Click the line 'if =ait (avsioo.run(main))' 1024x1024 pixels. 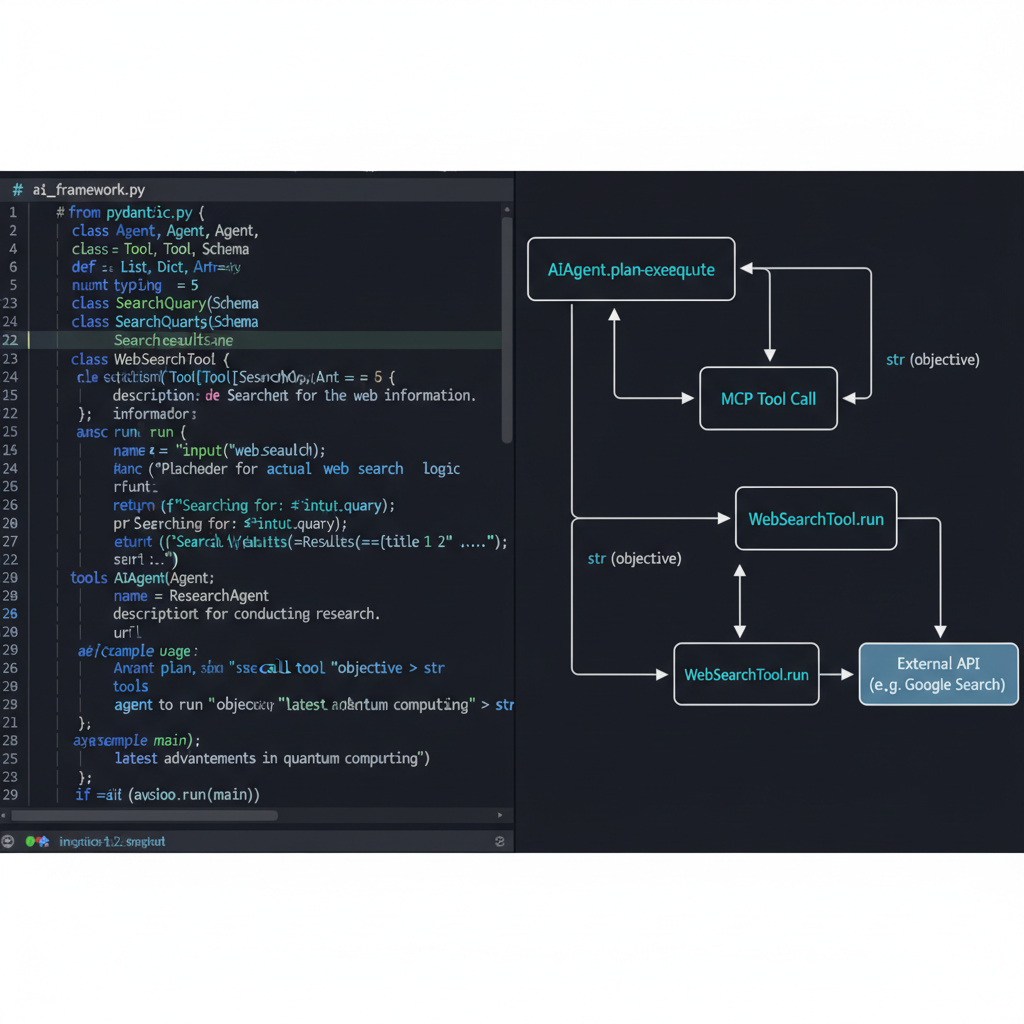coord(167,794)
